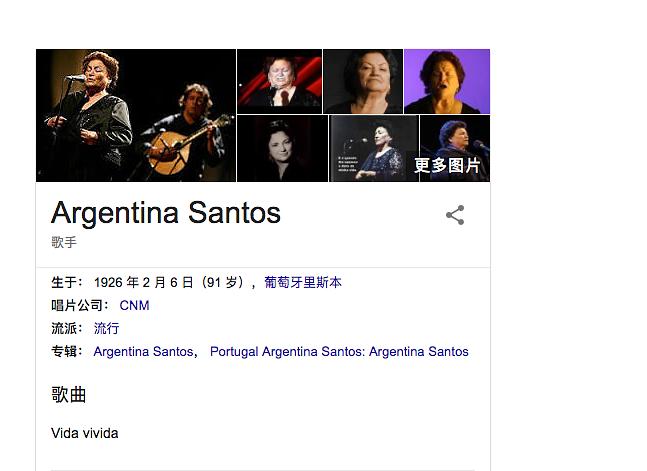647x471 pixels.
Task: Click the 1926 年 2 月 6 日 birth date text
Action: [144, 282]
